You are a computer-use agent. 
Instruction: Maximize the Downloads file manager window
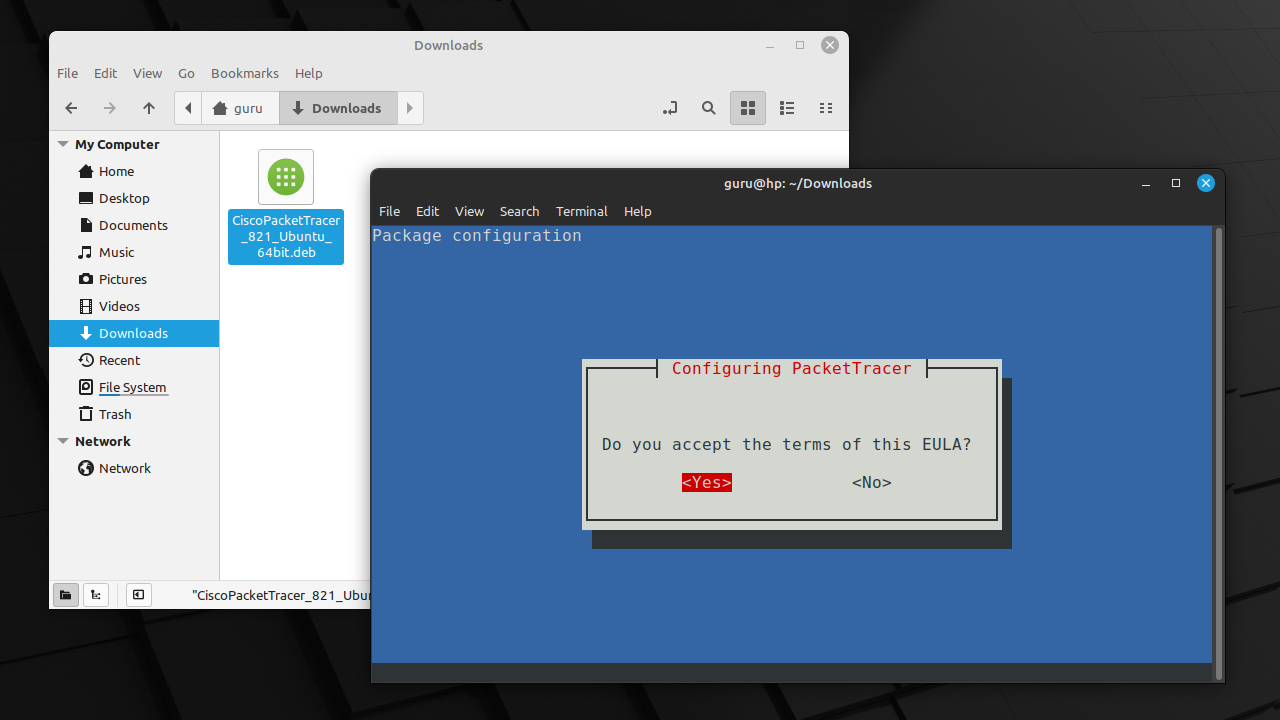800,45
